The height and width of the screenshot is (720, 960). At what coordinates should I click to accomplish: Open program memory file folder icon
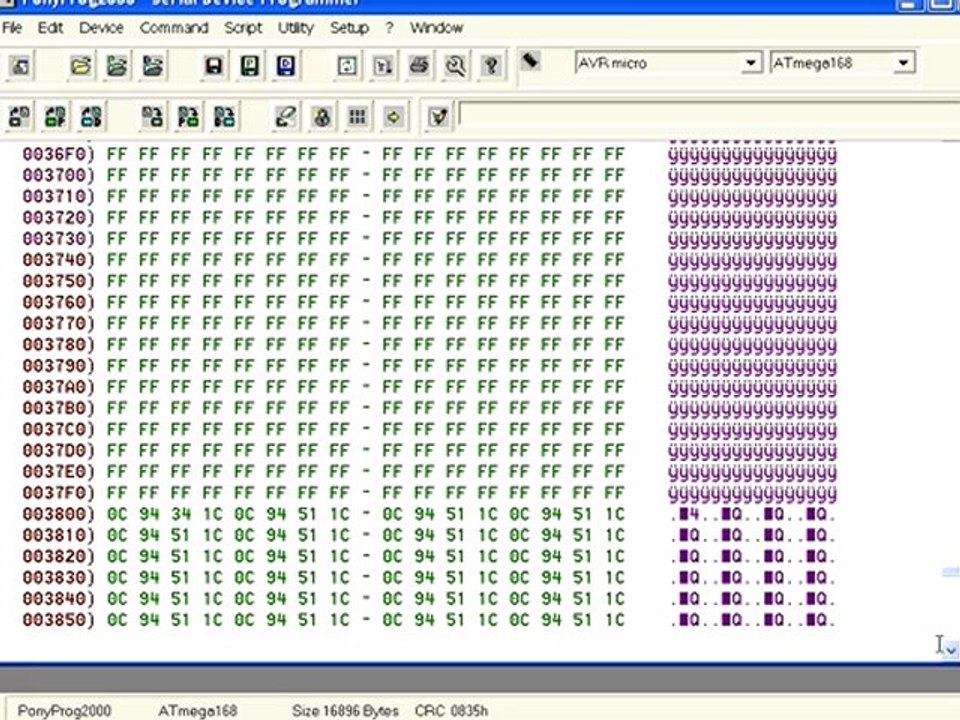[x=116, y=66]
